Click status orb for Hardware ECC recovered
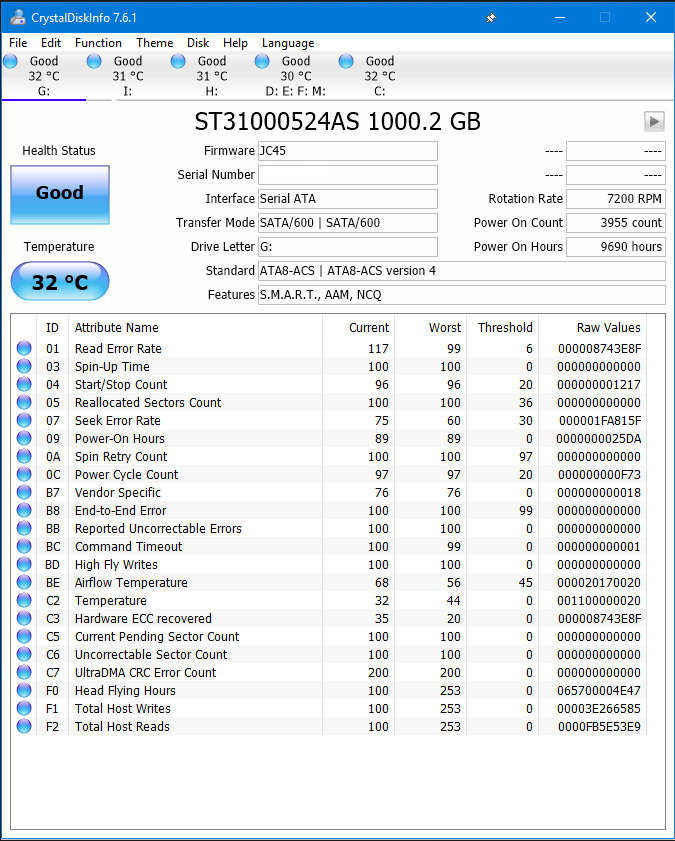Screen dimensions: 675x841 pyautogui.click(x=24, y=618)
